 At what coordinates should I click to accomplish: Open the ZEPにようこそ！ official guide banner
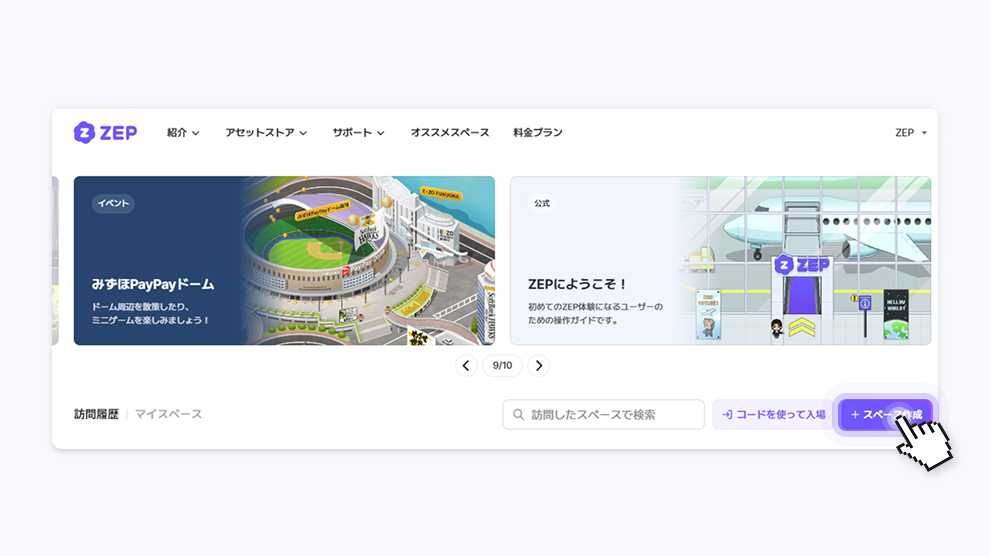click(x=720, y=261)
